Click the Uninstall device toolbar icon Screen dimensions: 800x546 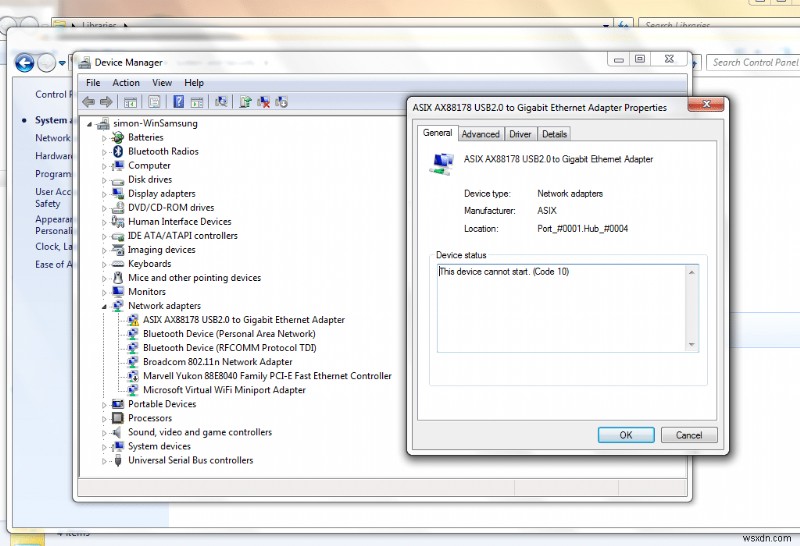(263, 102)
